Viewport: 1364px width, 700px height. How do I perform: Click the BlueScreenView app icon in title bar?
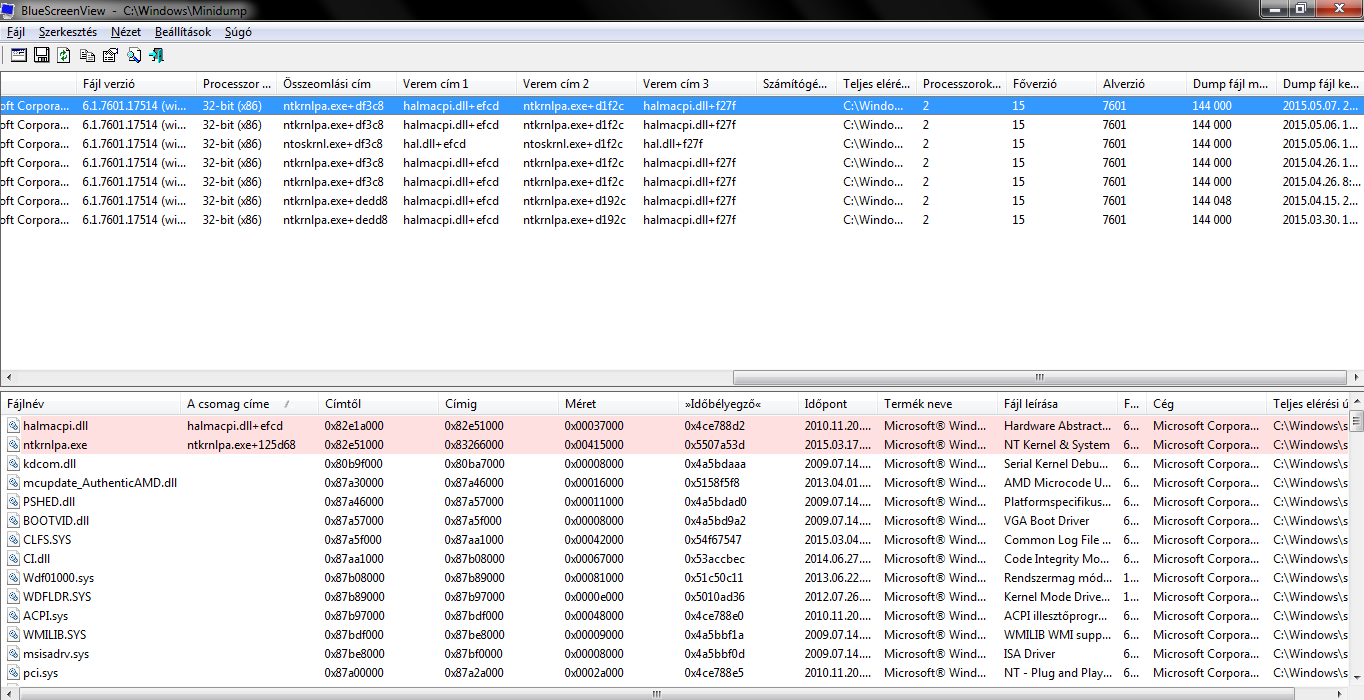click(10, 9)
